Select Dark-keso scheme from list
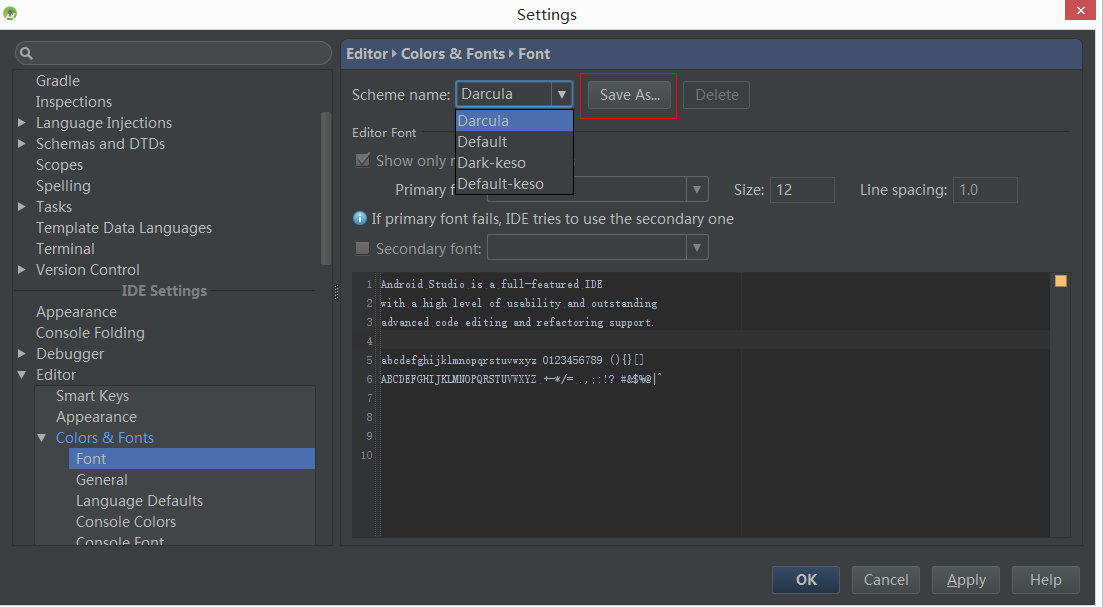The height and width of the screenshot is (607, 1103). point(491,163)
